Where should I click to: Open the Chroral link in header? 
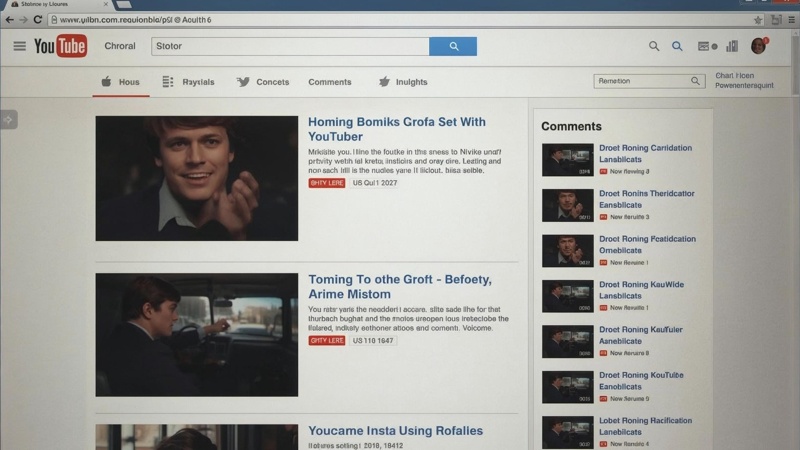(120, 46)
